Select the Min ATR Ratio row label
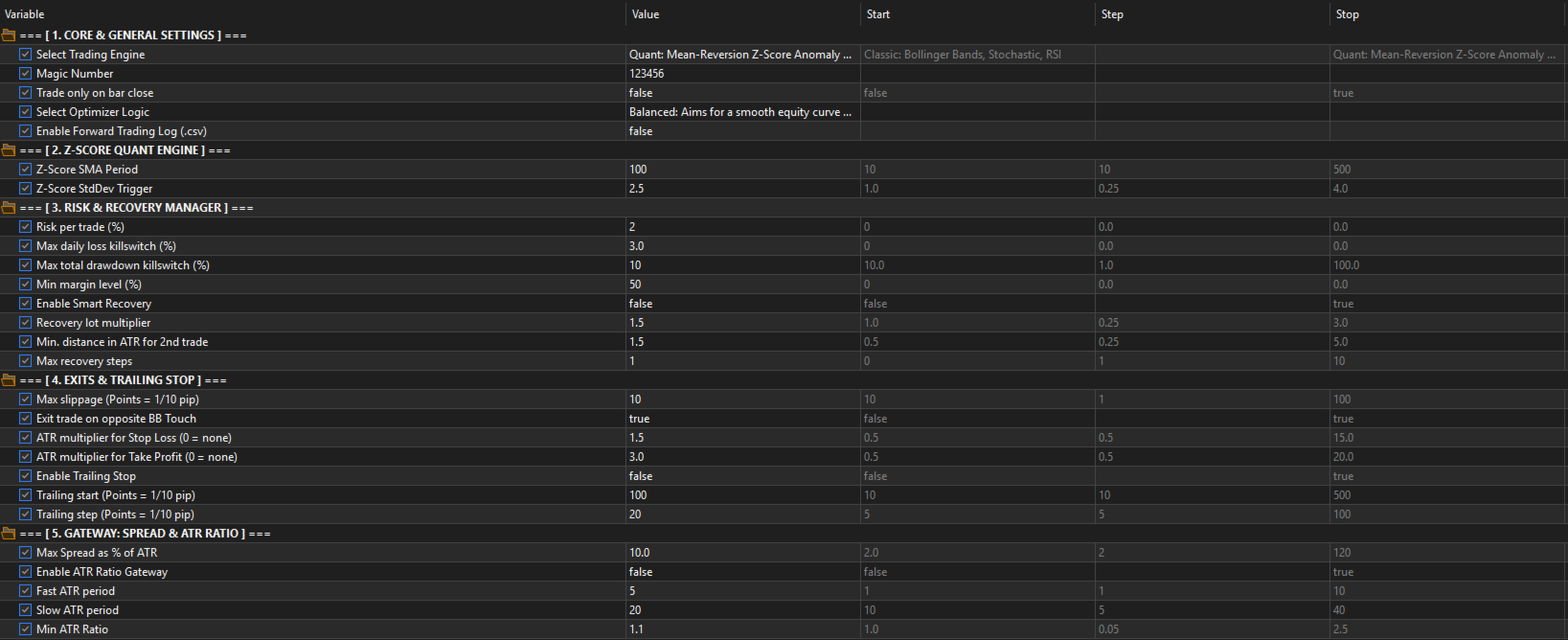 pos(72,629)
